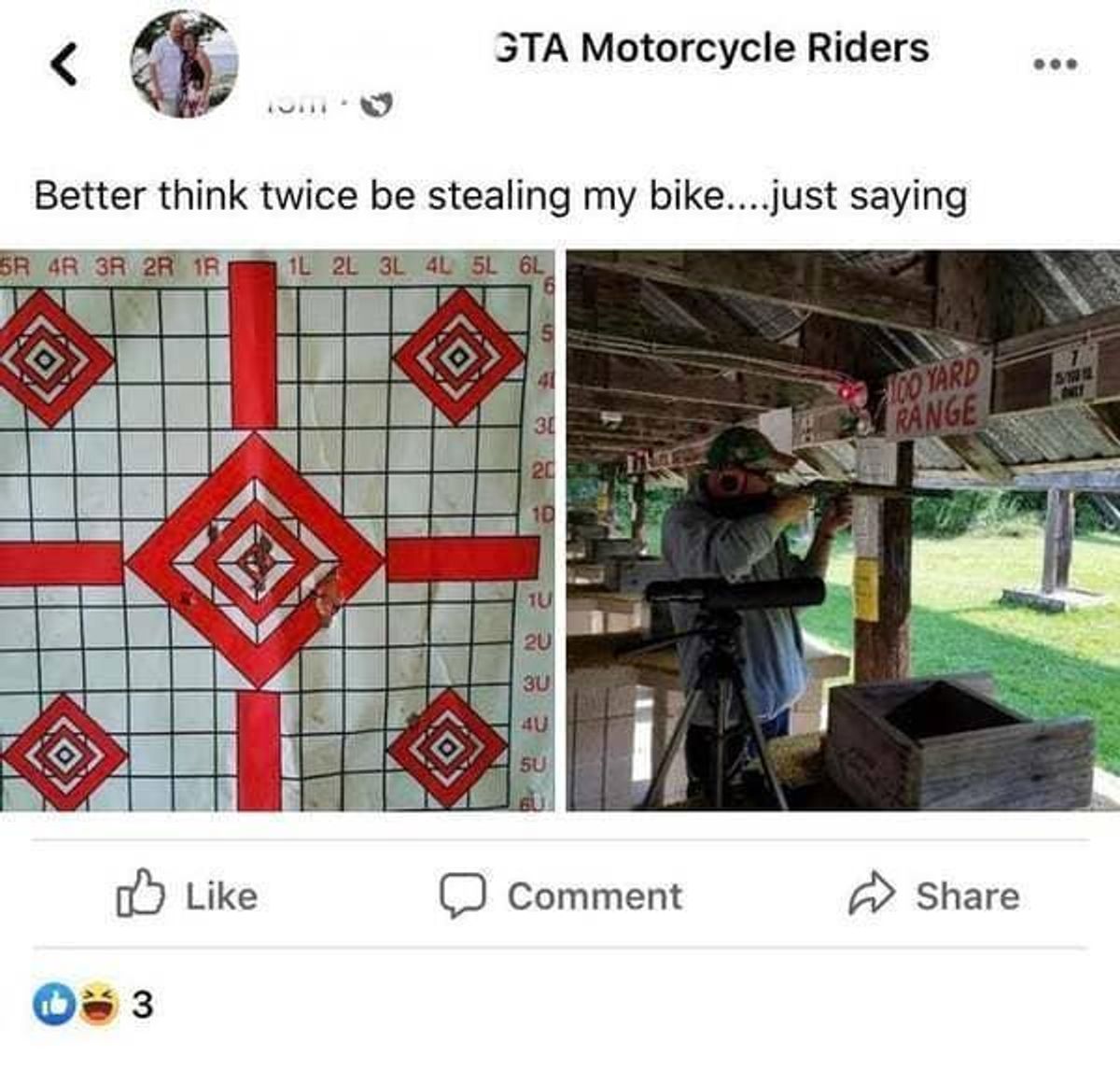Open the three-dot post options menu
Image resolution: width=1120 pixels, height=1070 pixels.
tap(1056, 64)
